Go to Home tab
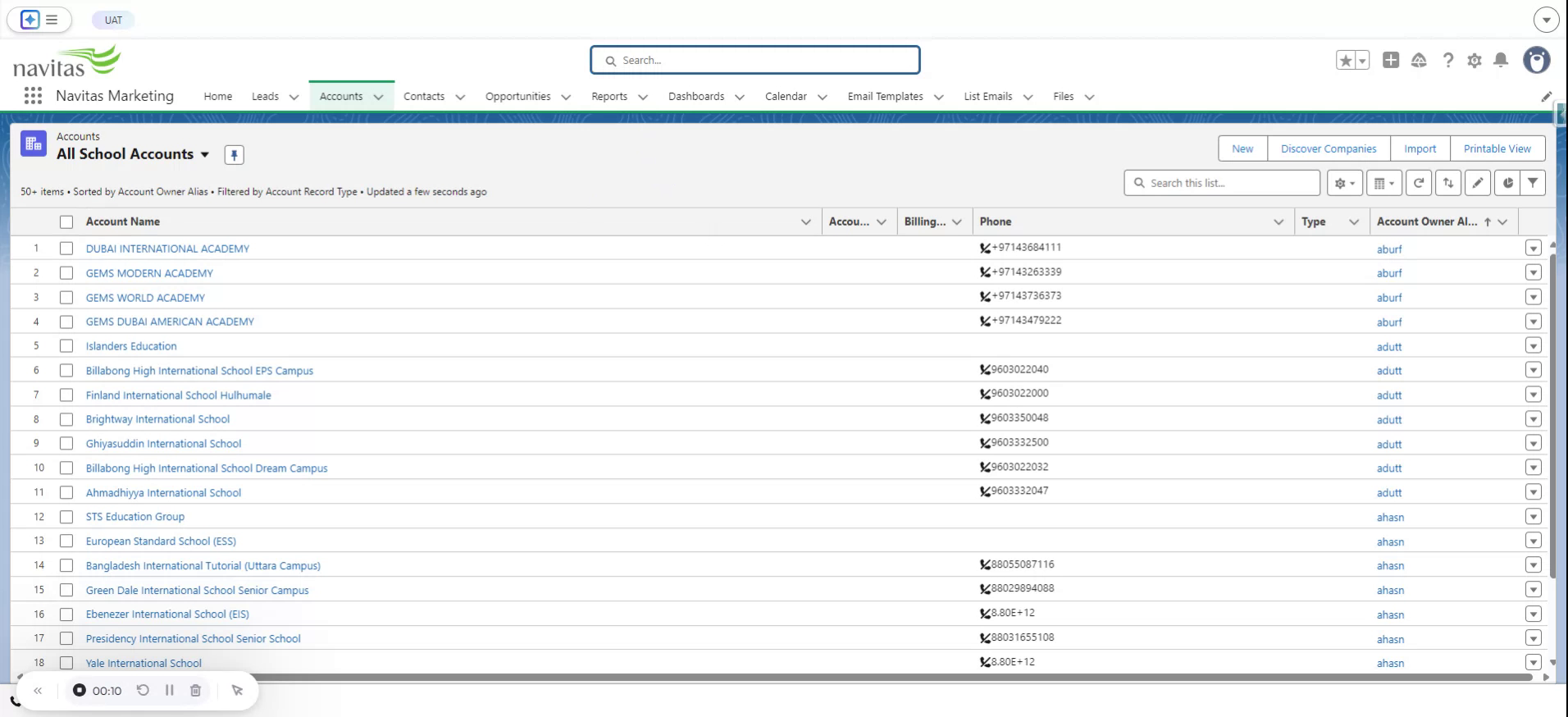Image resolution: width=1568 pixels, height=717 pixels. [218, 96]
